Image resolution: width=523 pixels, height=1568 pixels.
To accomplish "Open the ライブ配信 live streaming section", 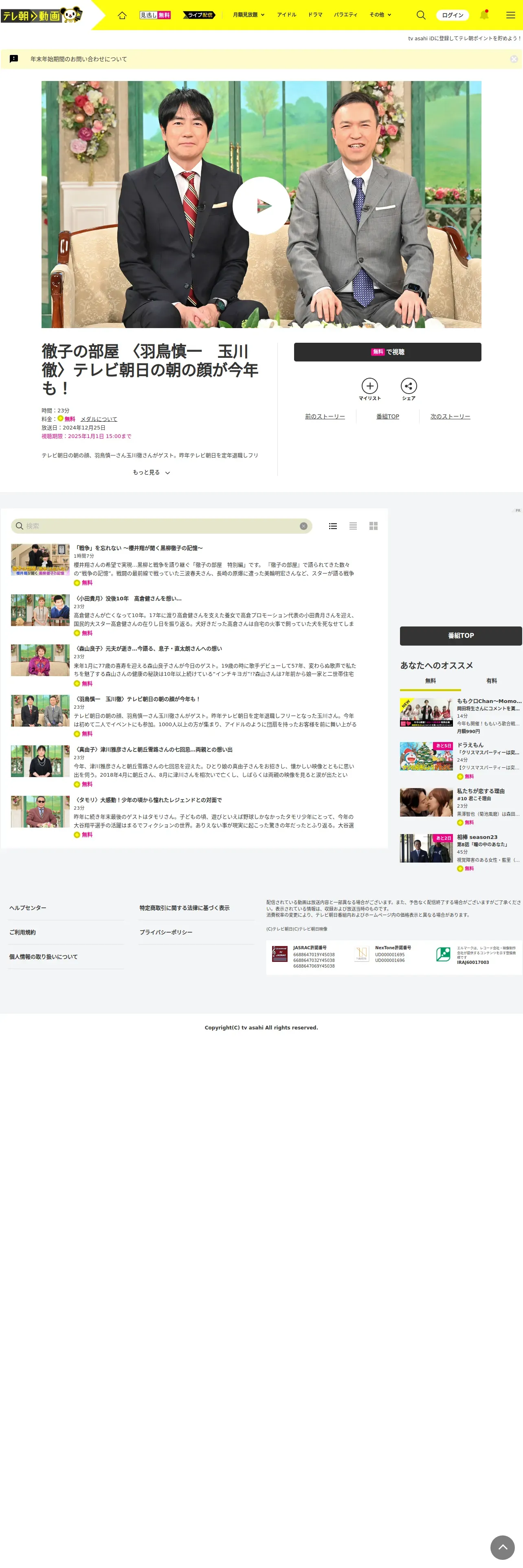I will (x=199, y=15).
